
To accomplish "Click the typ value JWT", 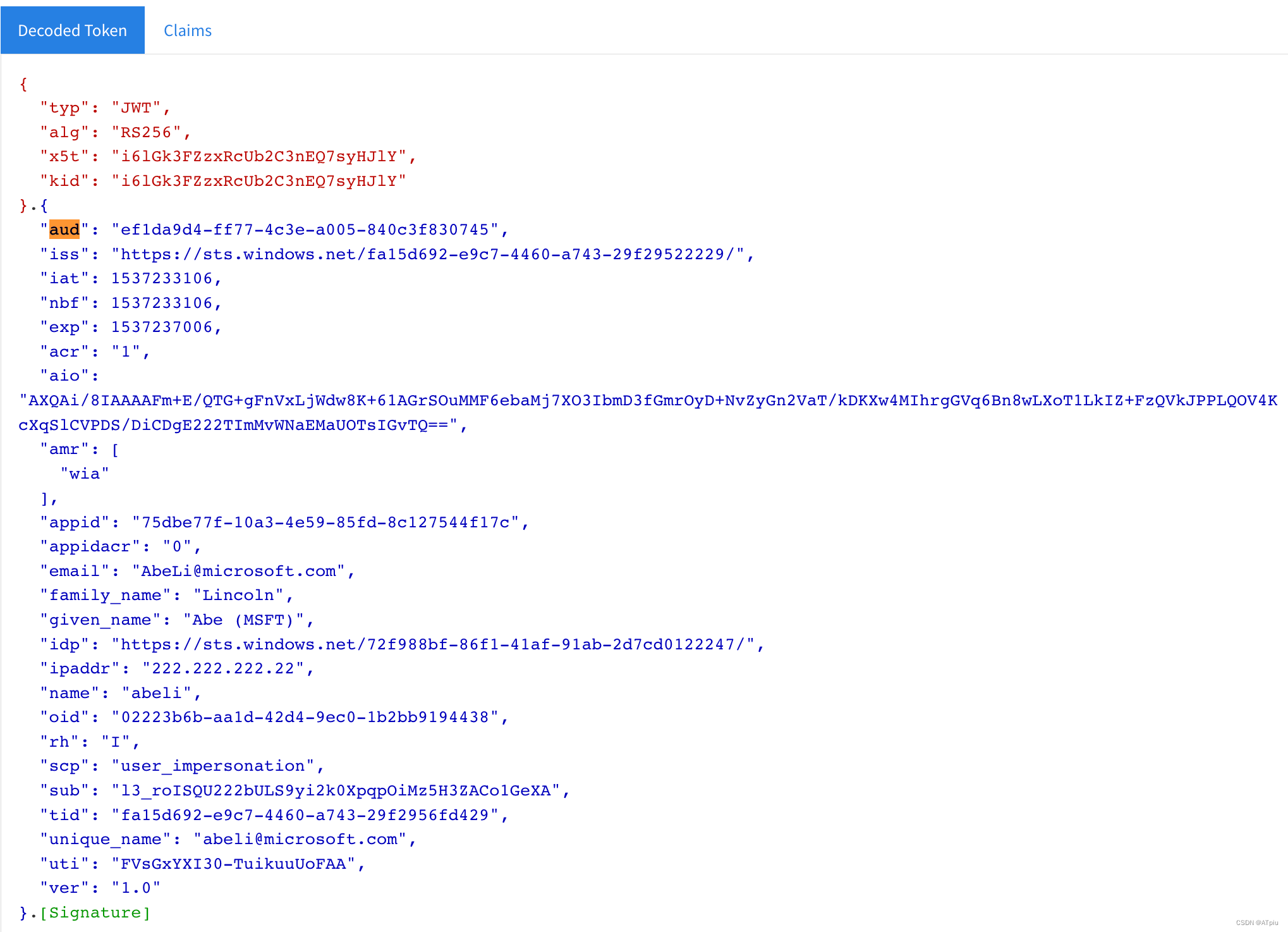I will pos(136,107).
